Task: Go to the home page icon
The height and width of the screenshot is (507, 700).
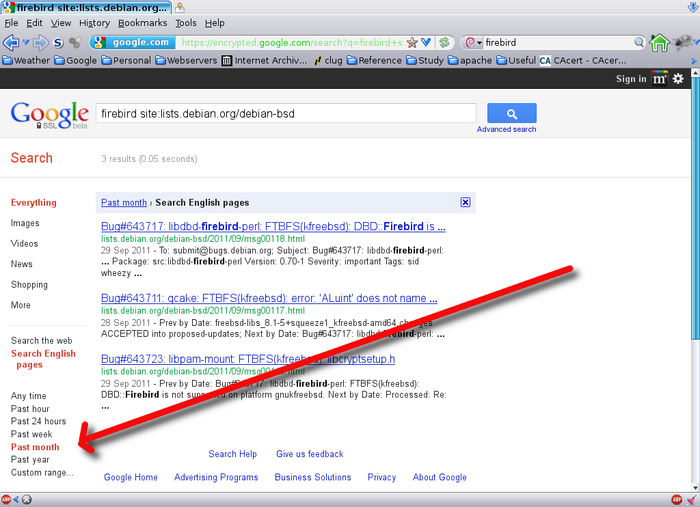Action: (659, 43)
